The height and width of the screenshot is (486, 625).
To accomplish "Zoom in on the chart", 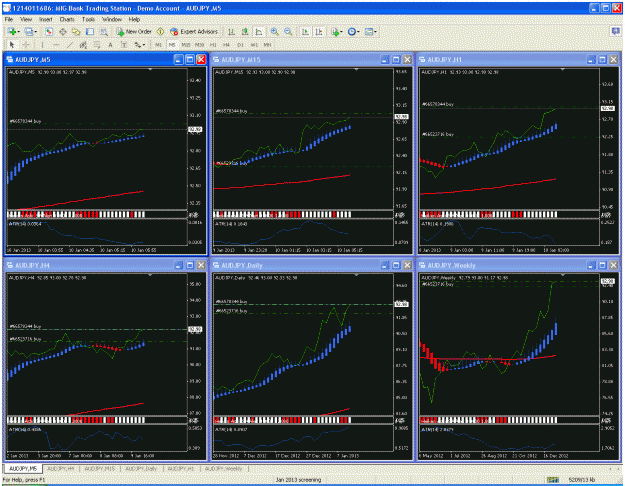I will coord(274,31).
